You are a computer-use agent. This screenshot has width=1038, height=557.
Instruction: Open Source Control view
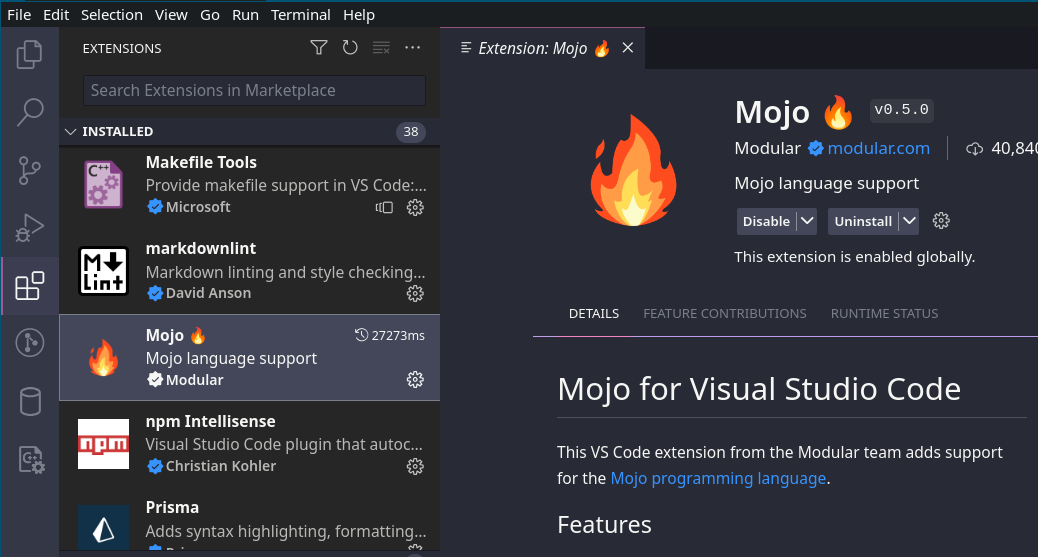coord(29,170)
